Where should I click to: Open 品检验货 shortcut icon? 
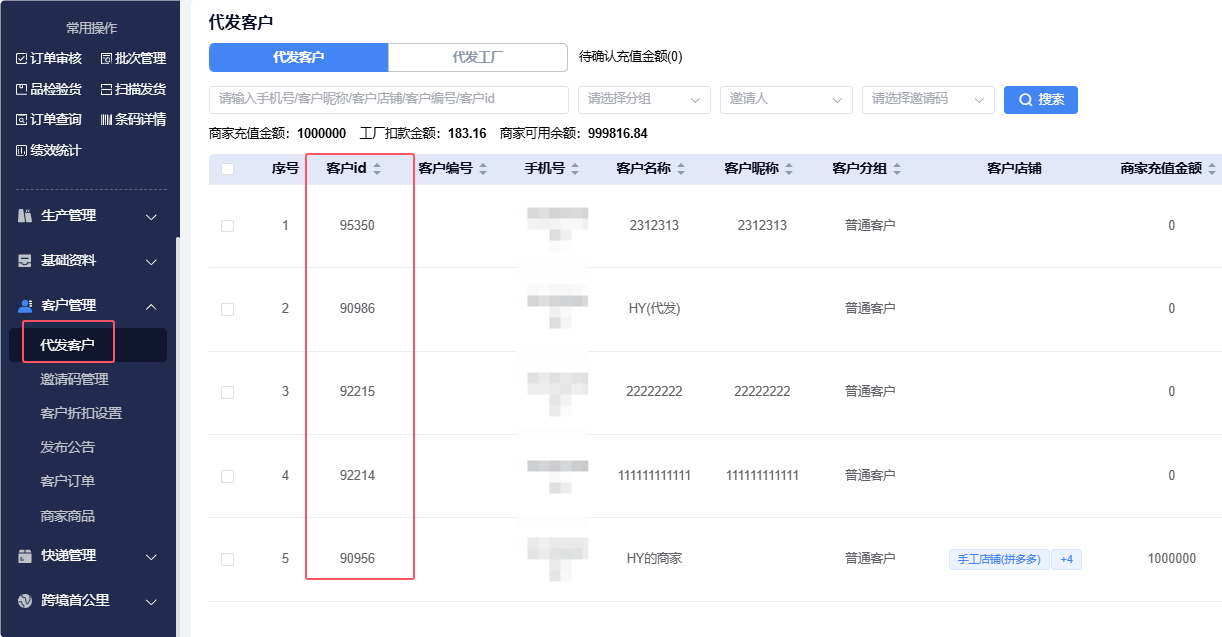(21, 89)
